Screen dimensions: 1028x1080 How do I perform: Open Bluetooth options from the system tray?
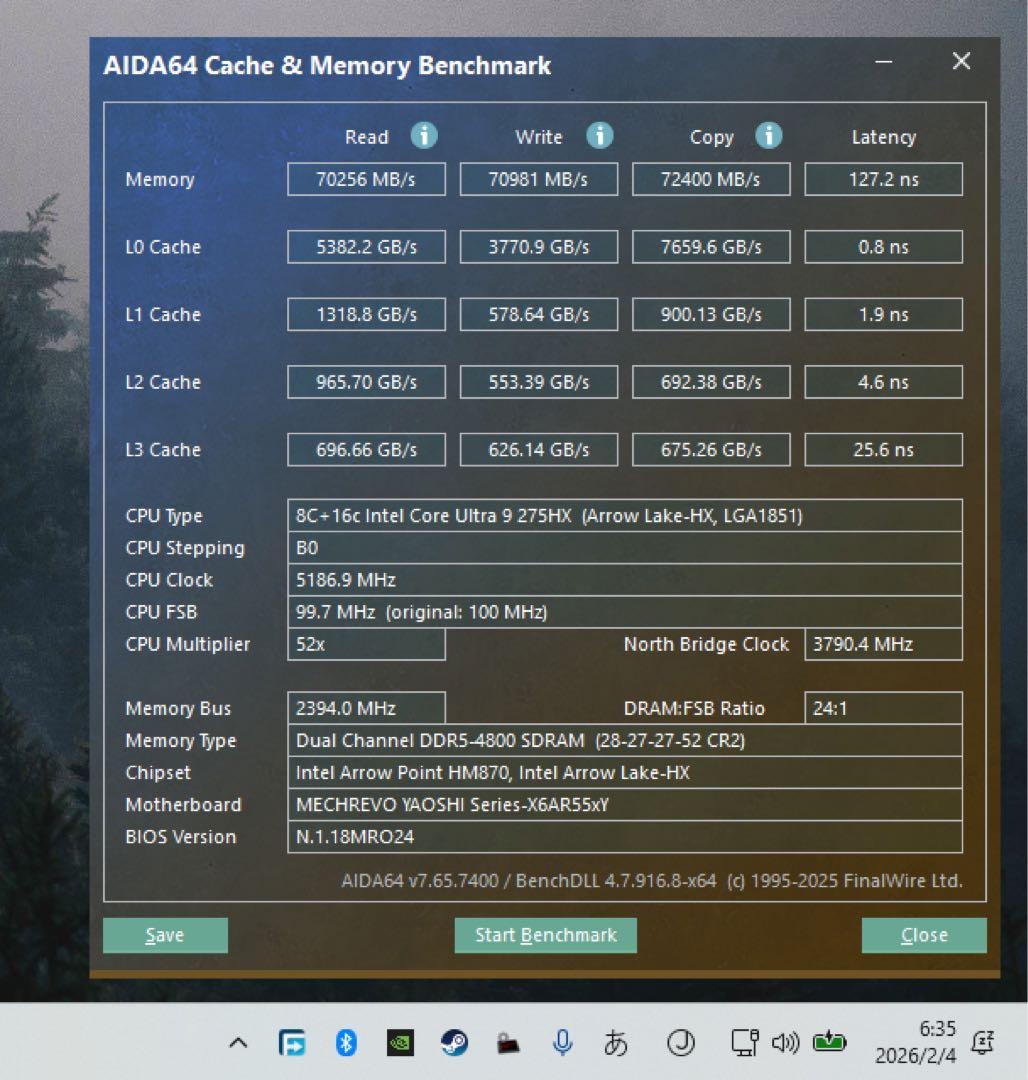click(x=345, y=1042)
